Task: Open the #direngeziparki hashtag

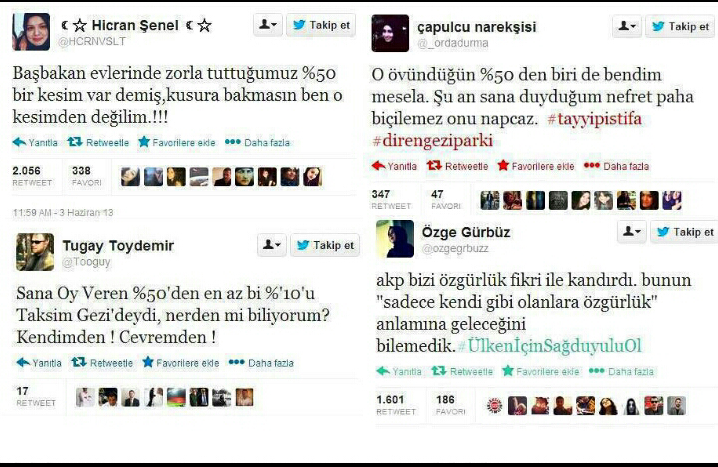Action: 433,141
